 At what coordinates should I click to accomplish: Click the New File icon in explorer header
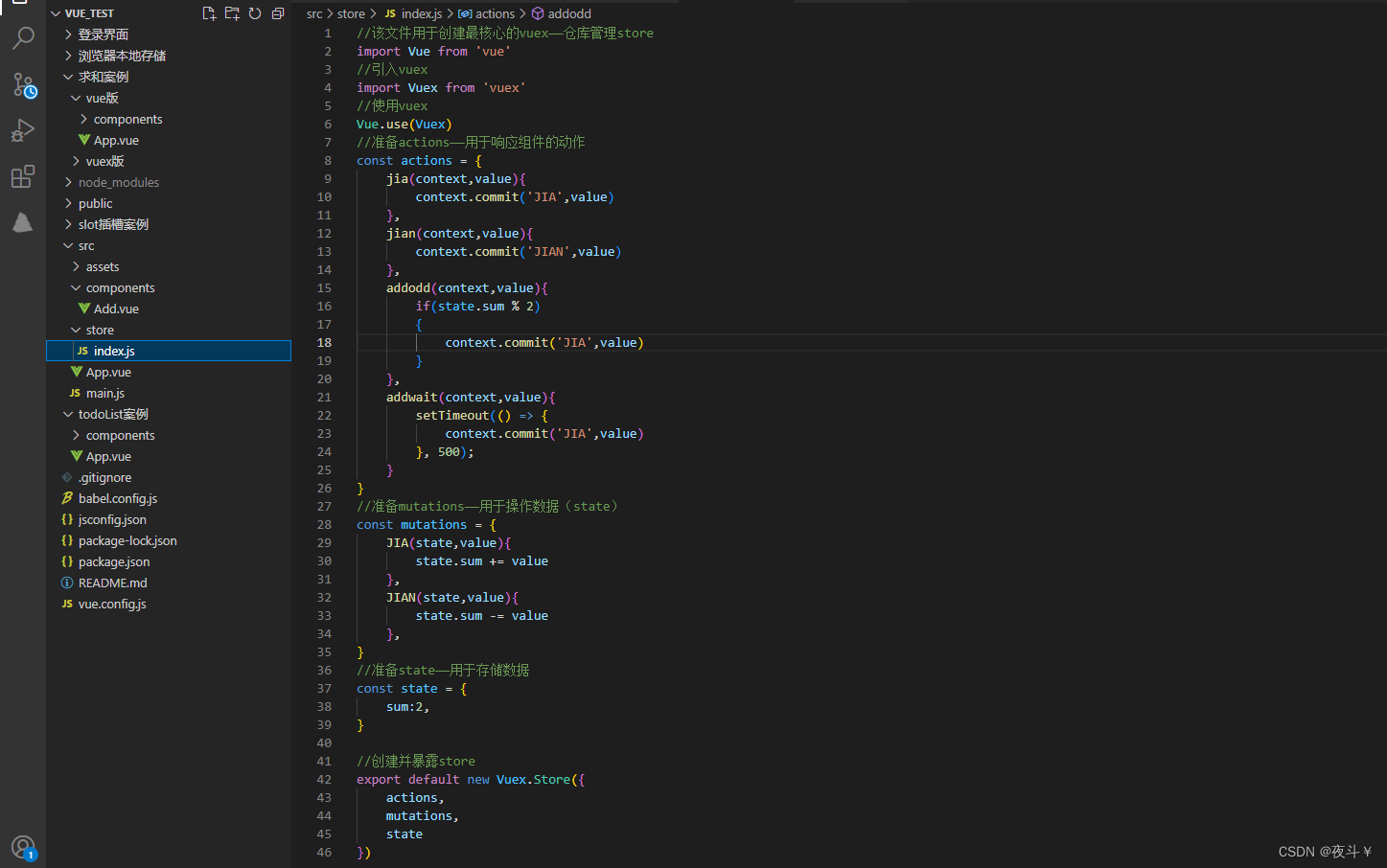tap(209, 13)
